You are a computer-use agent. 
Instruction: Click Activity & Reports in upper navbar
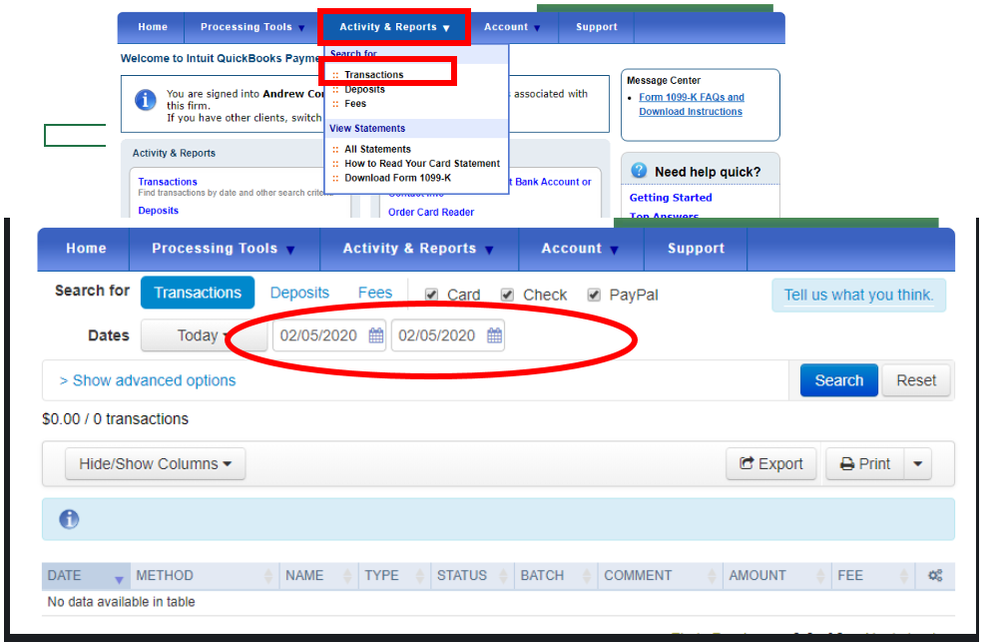click(394, 27)
